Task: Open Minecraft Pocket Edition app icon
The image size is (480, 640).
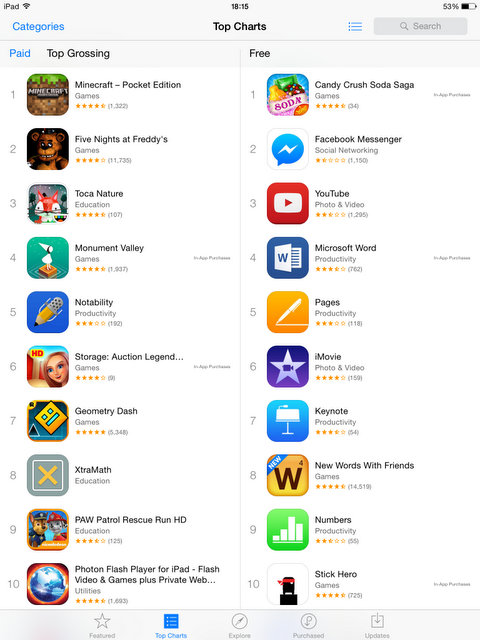Action: click(x=48, y=95)
